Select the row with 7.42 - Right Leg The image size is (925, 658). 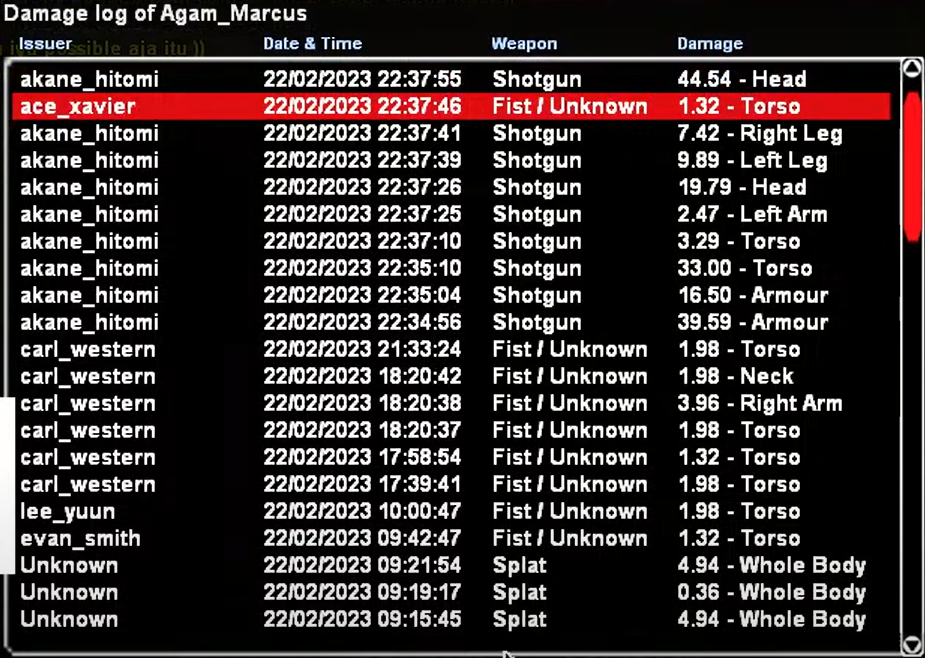click(x=451, y=133)
